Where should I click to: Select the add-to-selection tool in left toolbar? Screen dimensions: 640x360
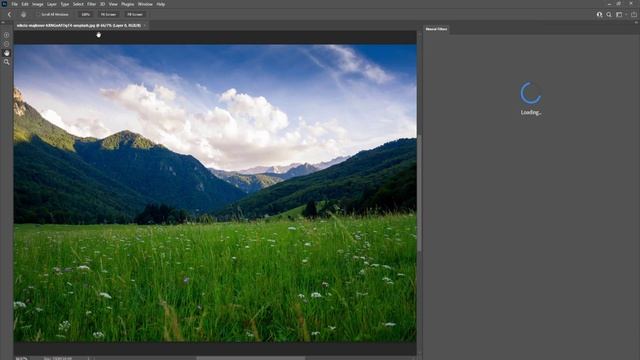coord(7,35)
